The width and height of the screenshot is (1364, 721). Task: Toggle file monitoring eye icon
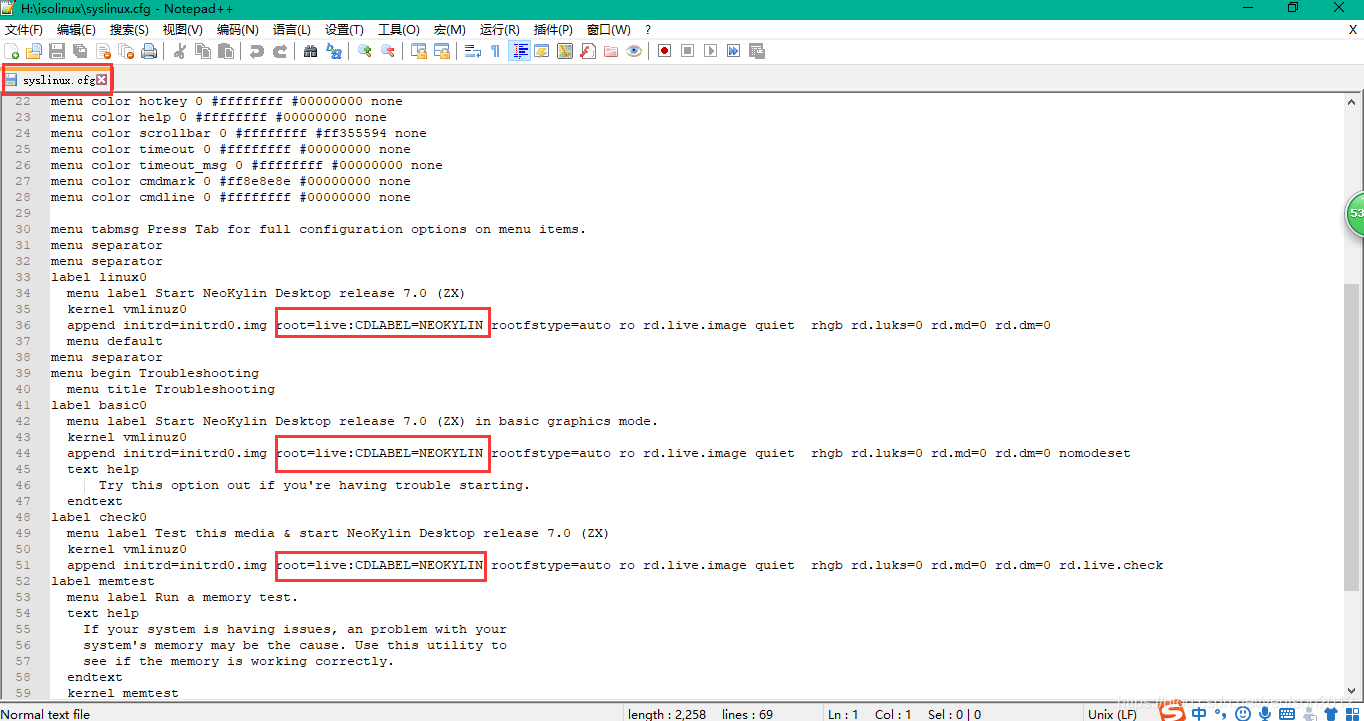tap(634, 51)
